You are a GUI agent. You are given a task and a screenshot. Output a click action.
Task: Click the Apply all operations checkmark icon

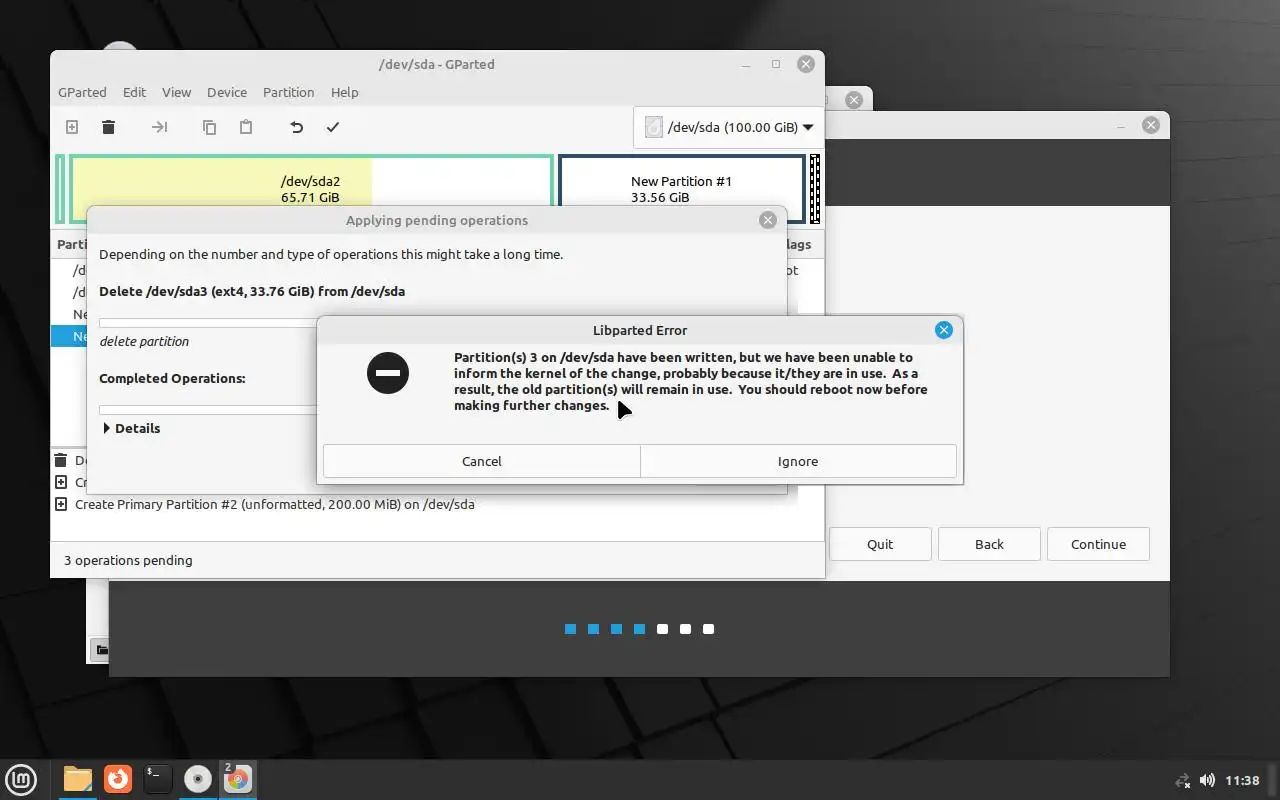click(333, 127)
